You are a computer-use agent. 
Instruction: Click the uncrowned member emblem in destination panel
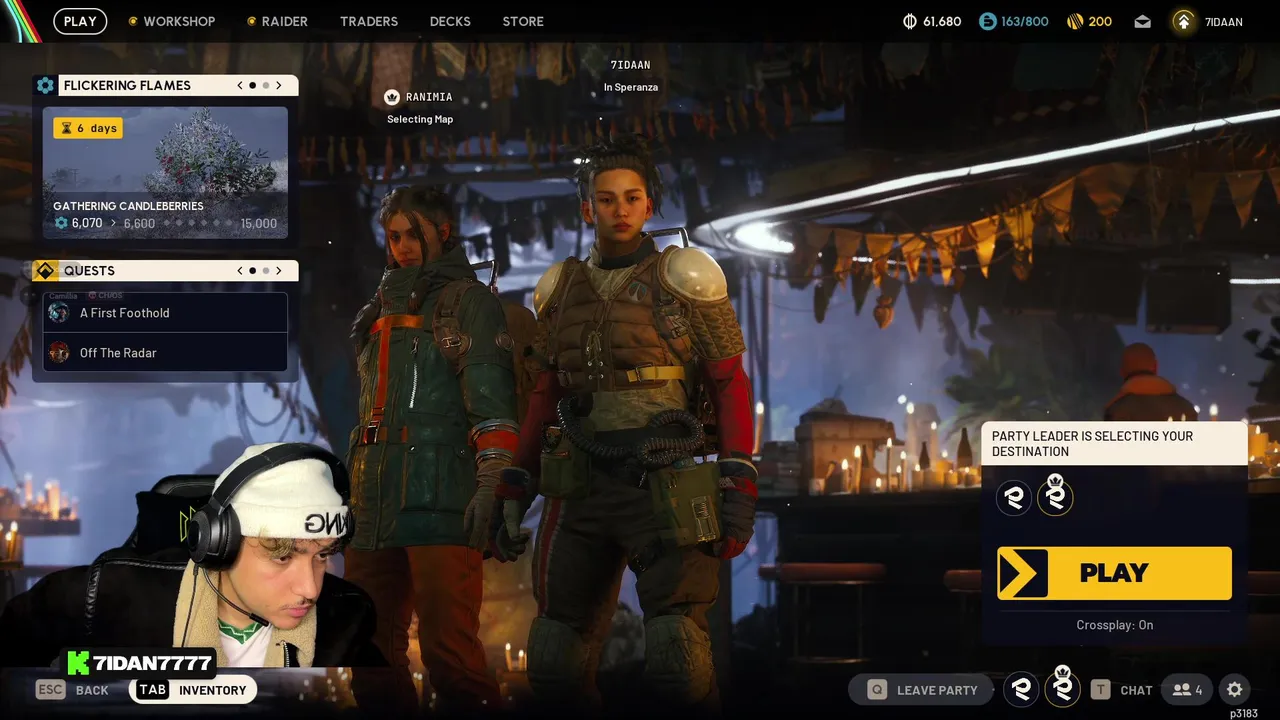(x=1013, y=498)
